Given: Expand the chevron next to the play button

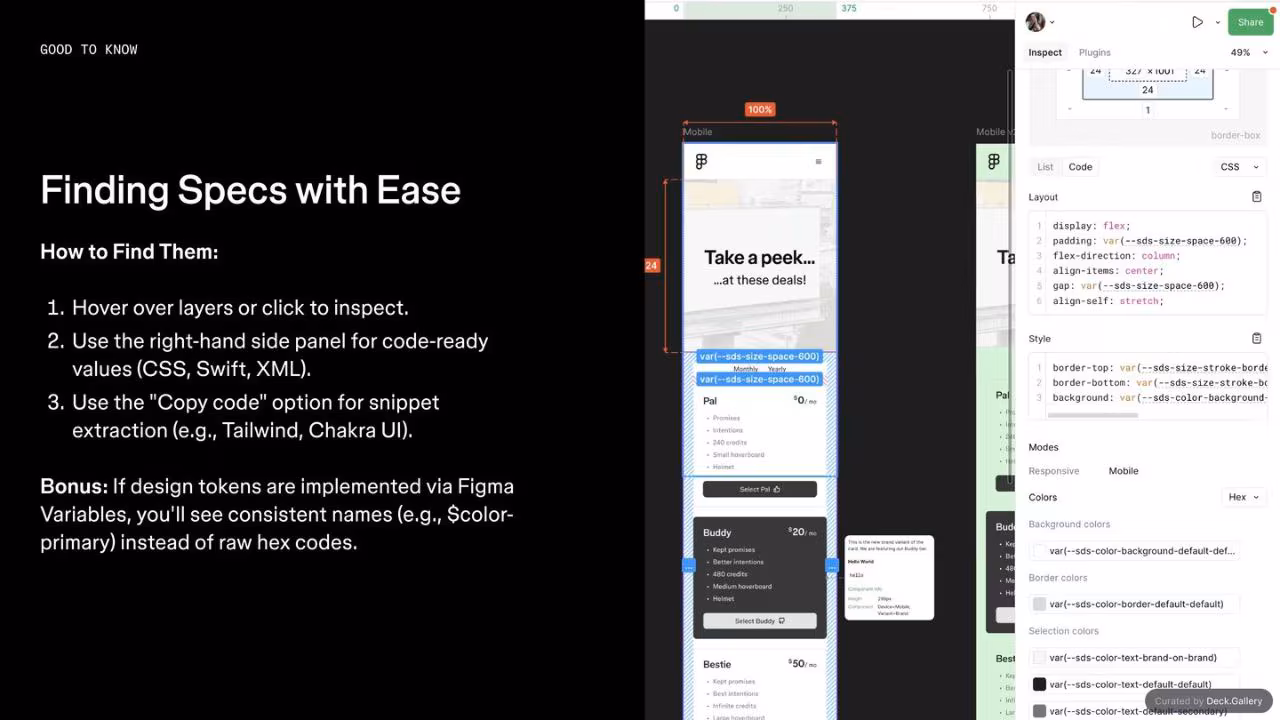Looking at the screenshot, I should coord(1217,22).
